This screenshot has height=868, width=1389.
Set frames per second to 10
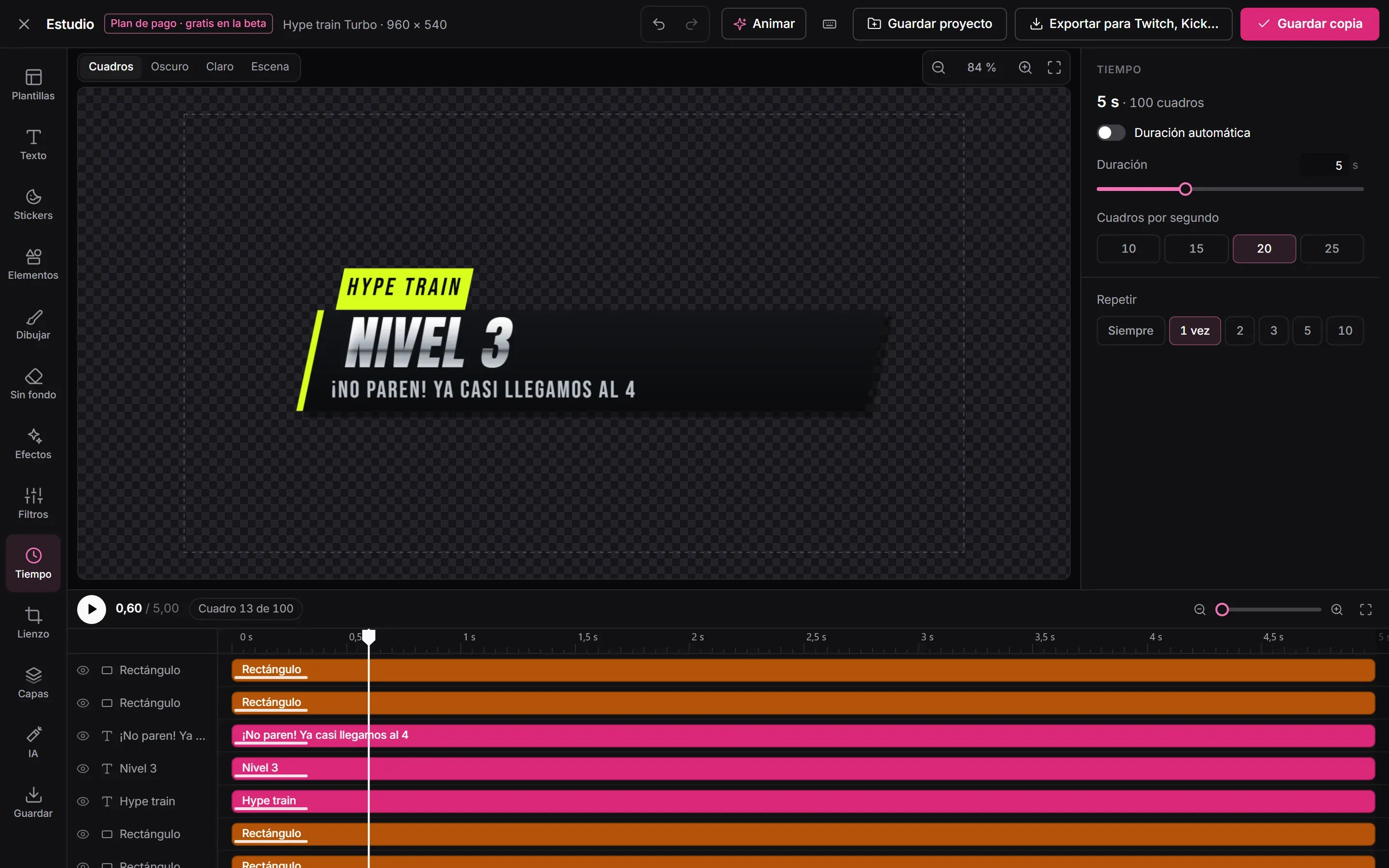[x=1129, y=248]
